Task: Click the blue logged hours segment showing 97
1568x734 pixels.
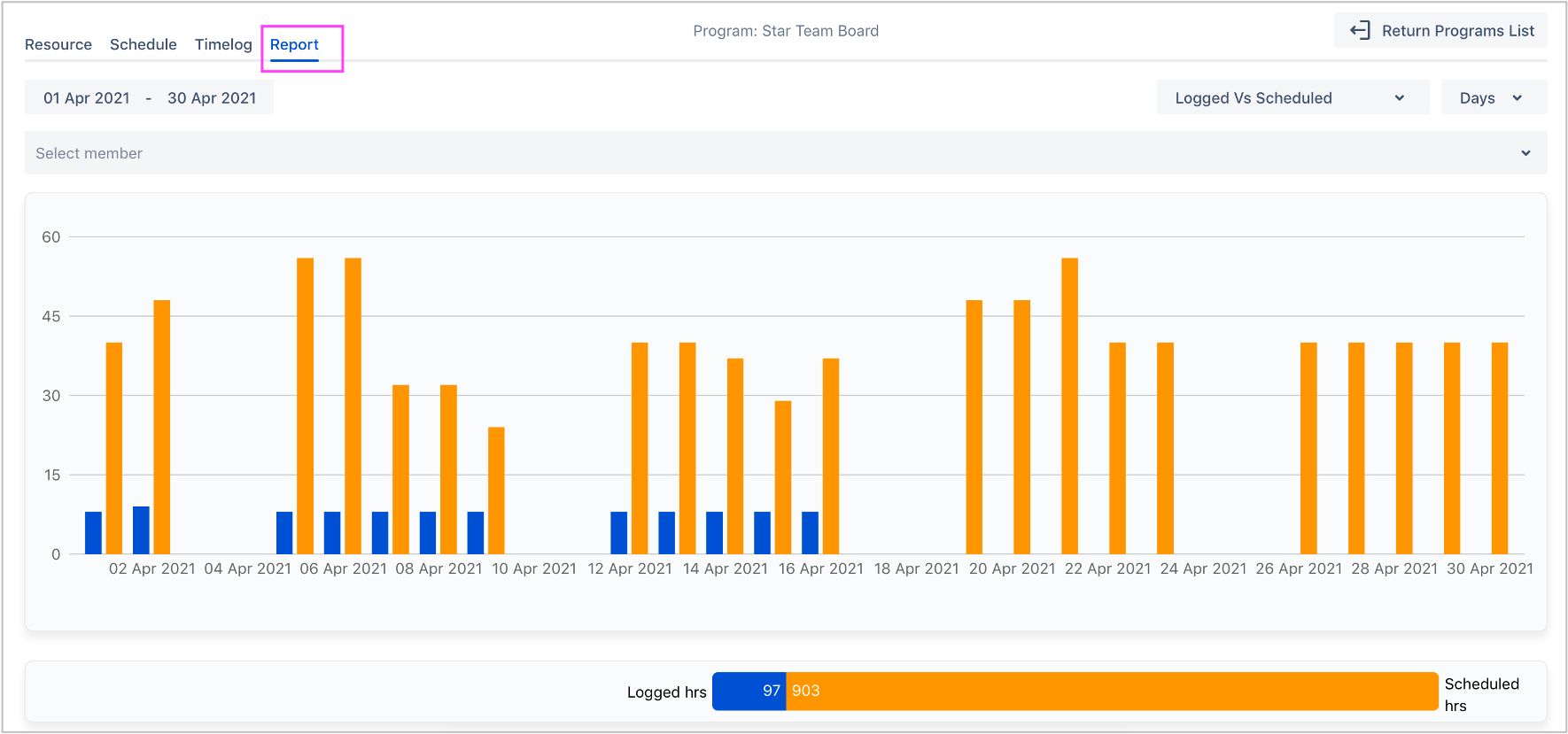Action: pos(749,691)
